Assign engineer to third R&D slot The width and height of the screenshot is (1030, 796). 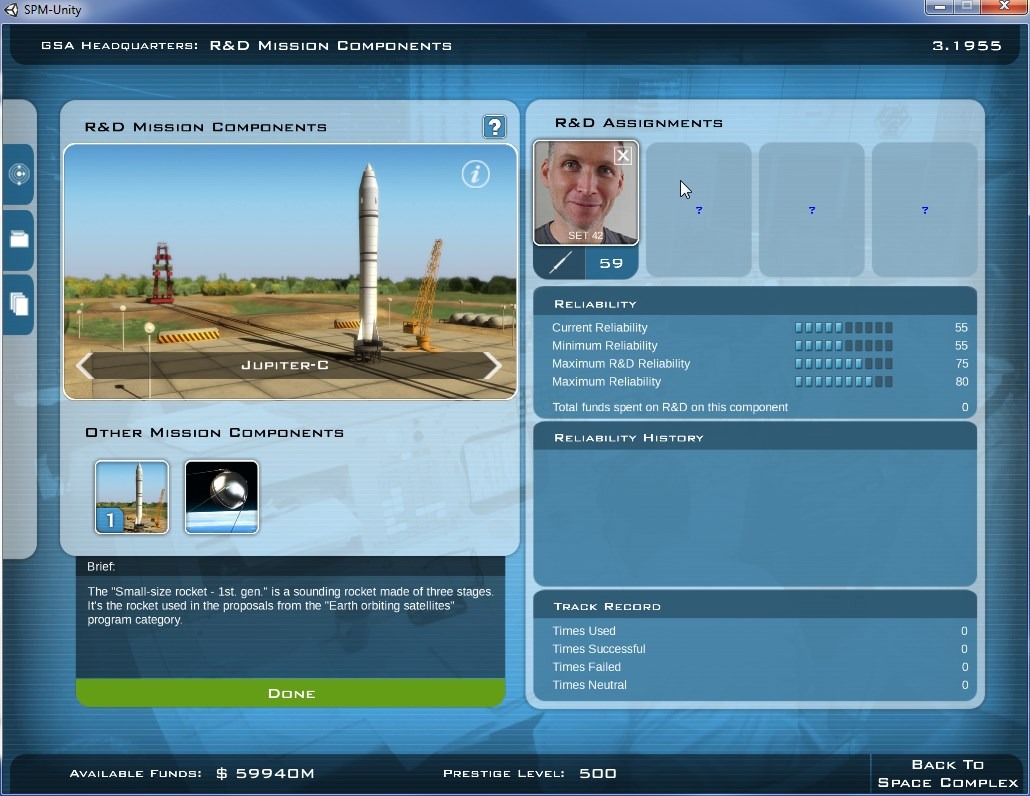[811, 210]
